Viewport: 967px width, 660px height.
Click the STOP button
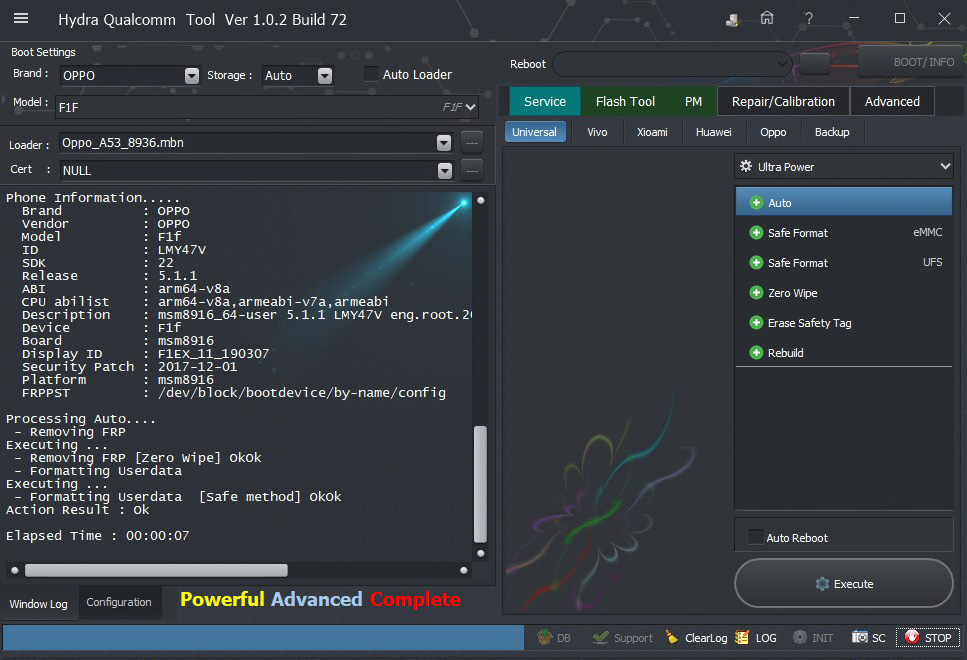pos(928,637)
